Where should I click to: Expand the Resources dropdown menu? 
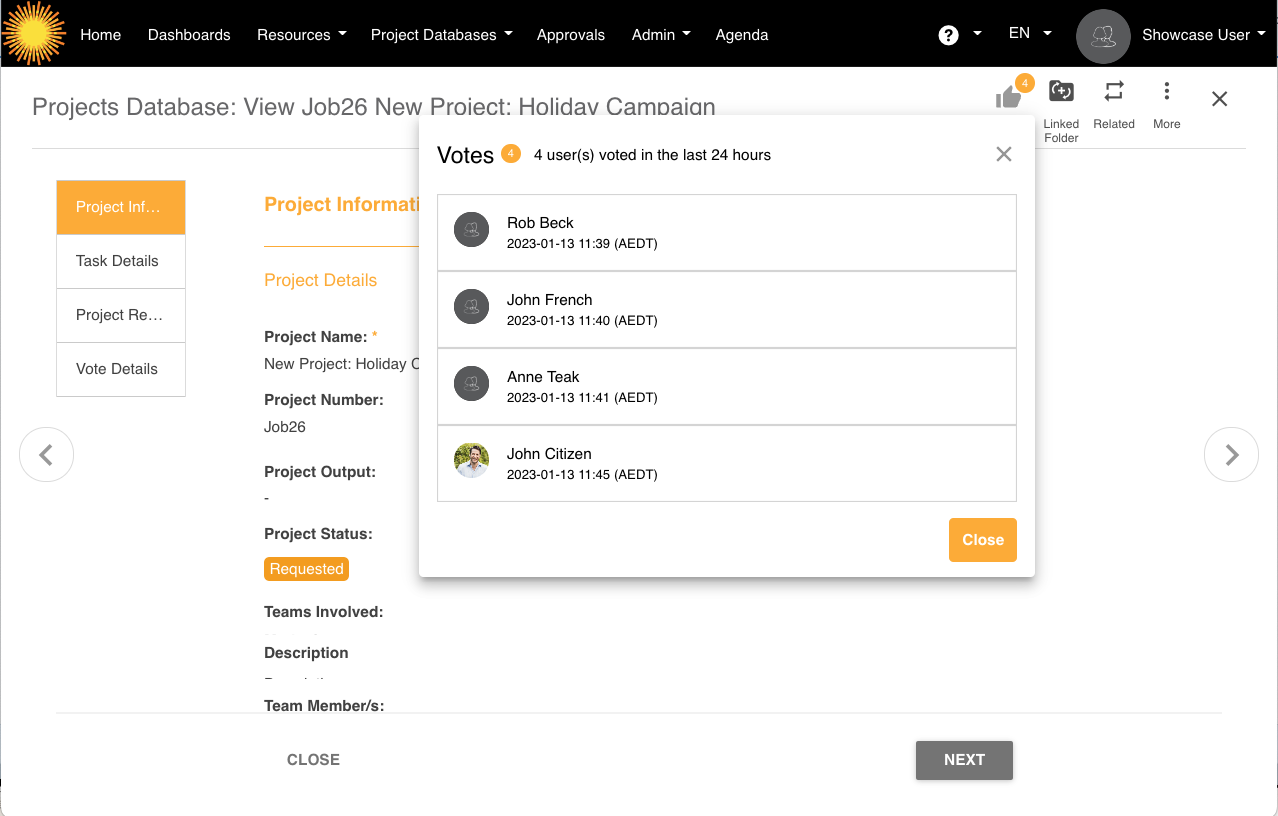click(301, 34)
